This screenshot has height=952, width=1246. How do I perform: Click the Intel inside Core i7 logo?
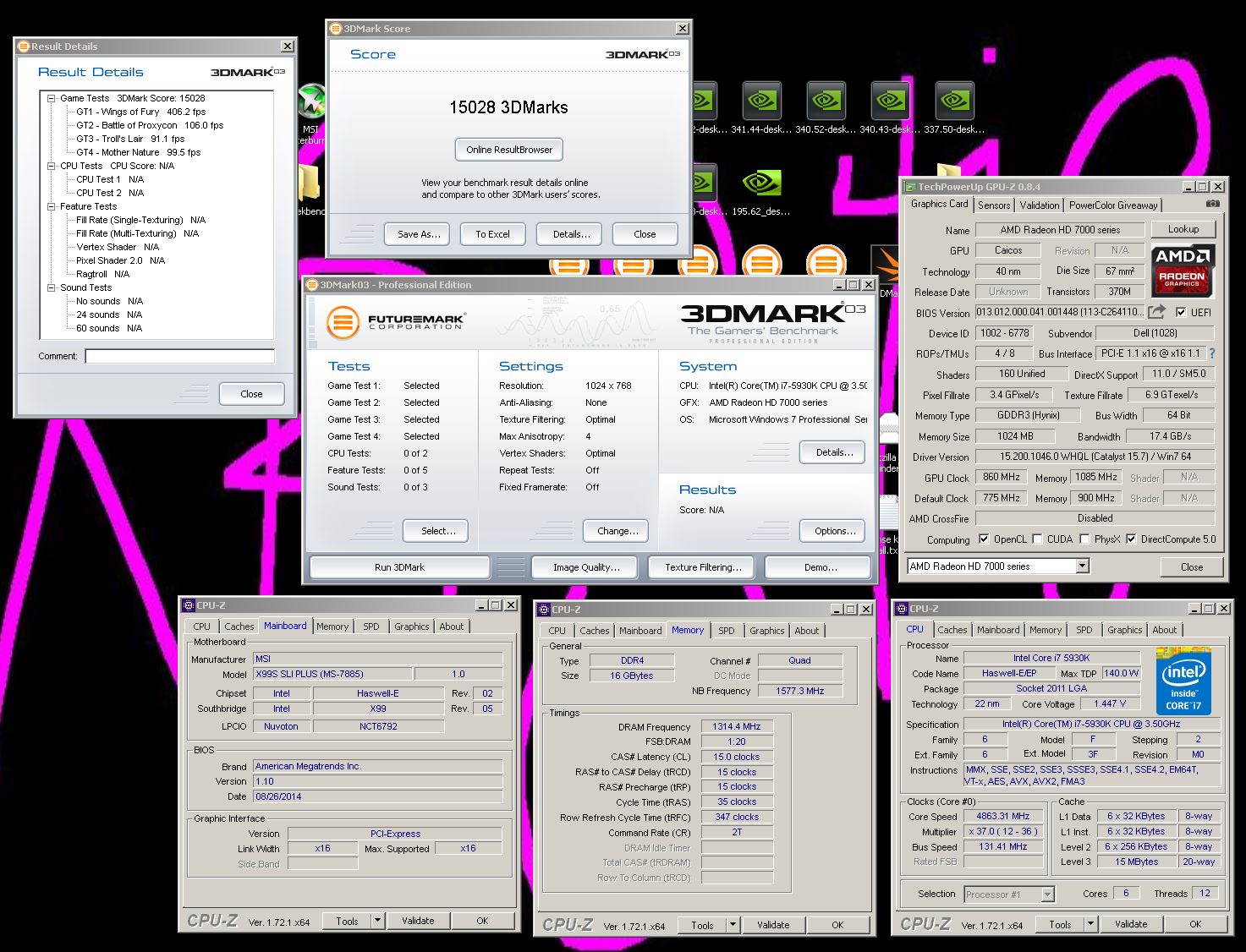coord(1183,681)
